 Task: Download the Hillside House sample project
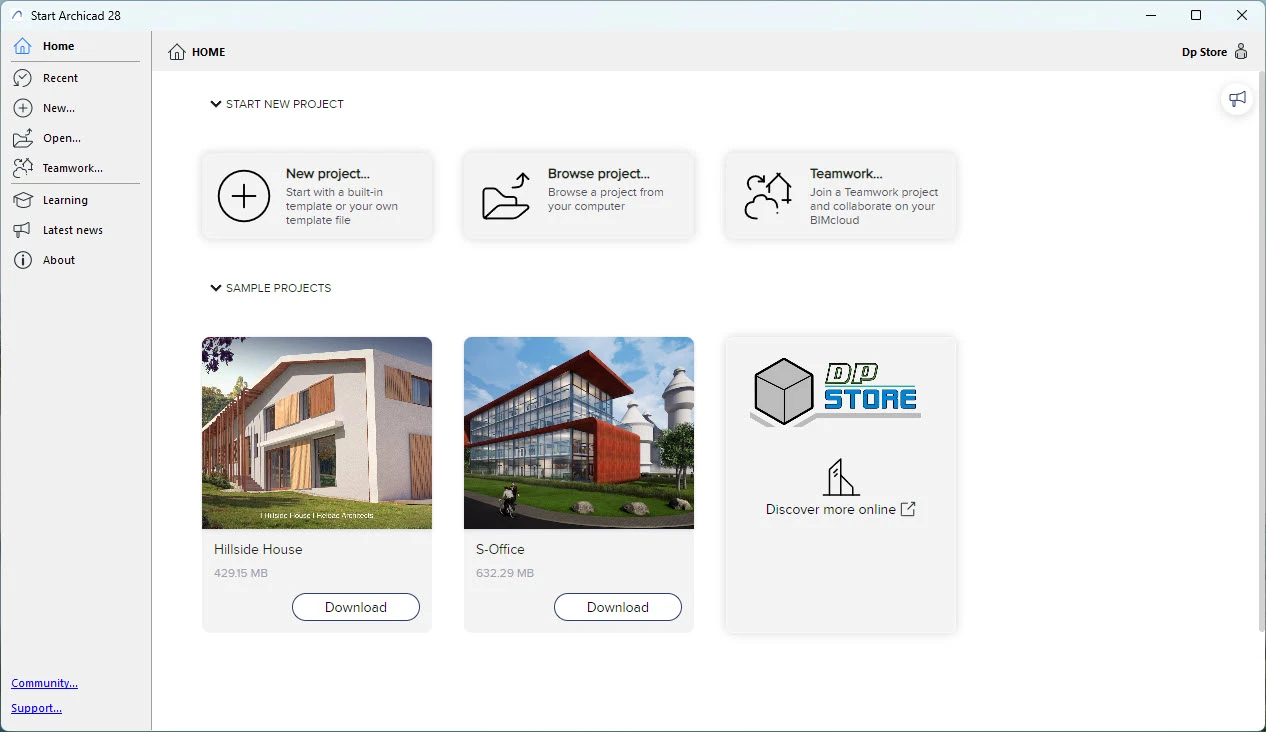point(356,607)
